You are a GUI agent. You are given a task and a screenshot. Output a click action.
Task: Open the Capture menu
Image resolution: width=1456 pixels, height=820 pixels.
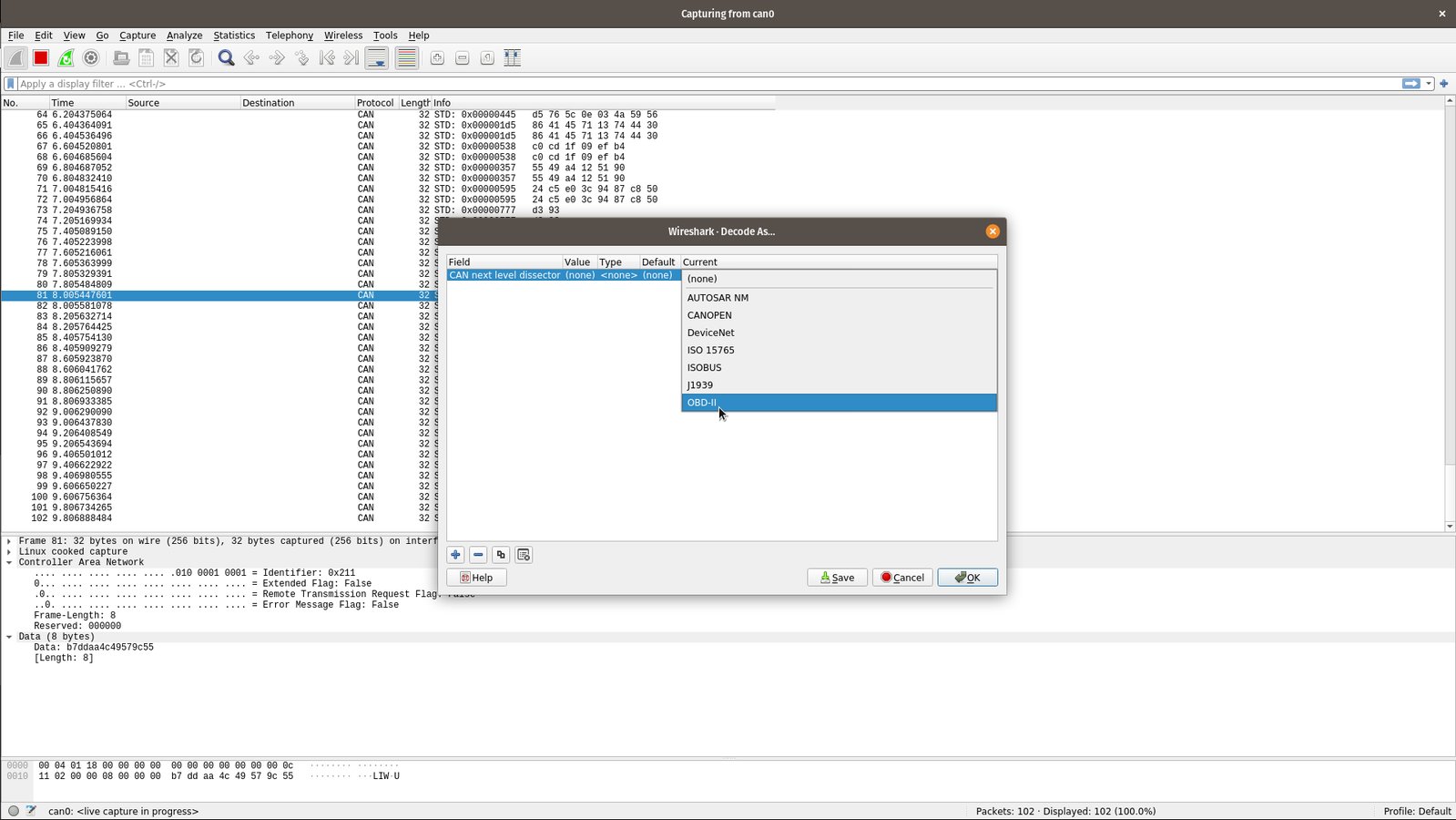pos(137,36)
